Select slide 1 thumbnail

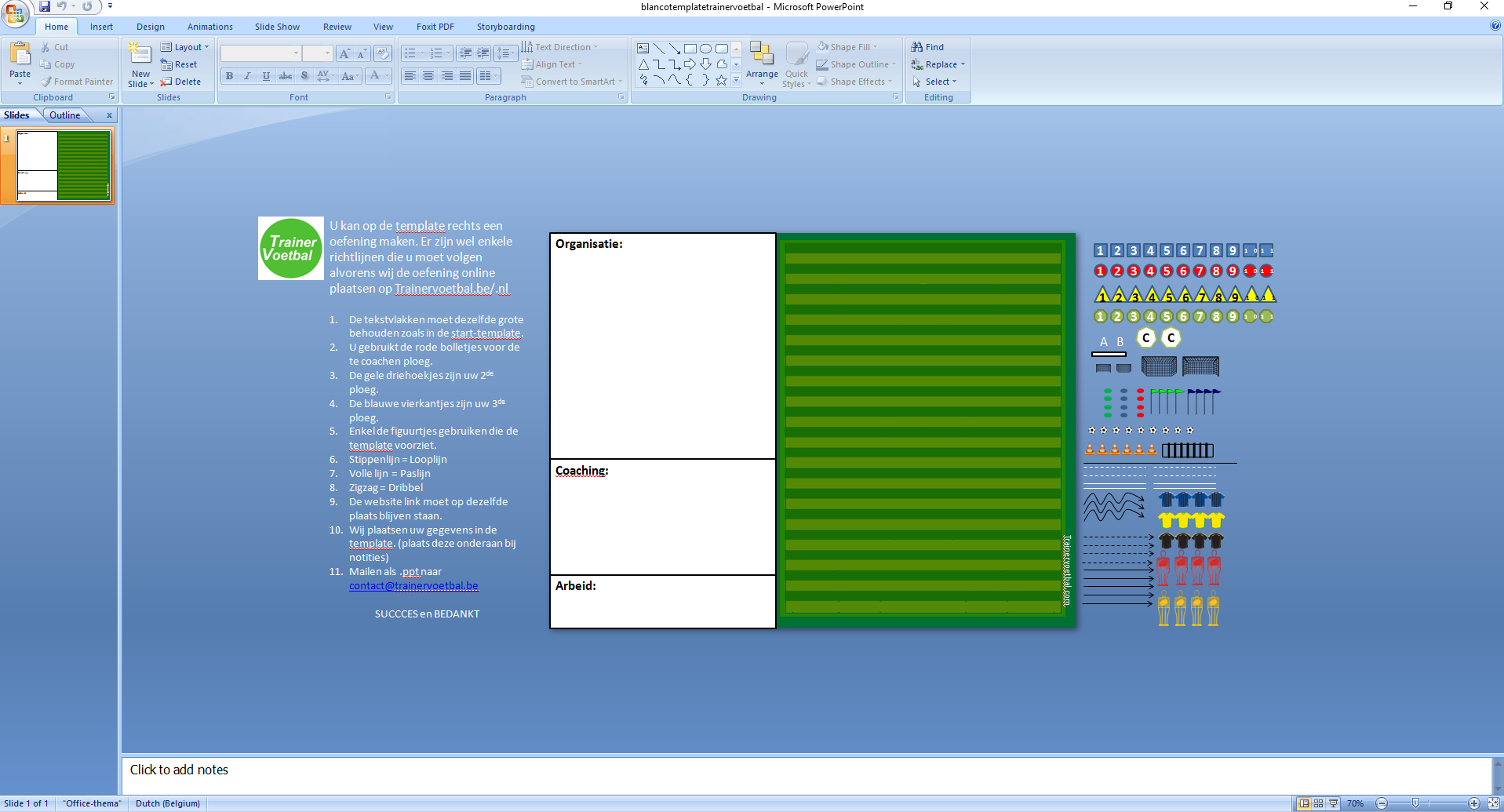pyautogui.click(x=64, y=166)
